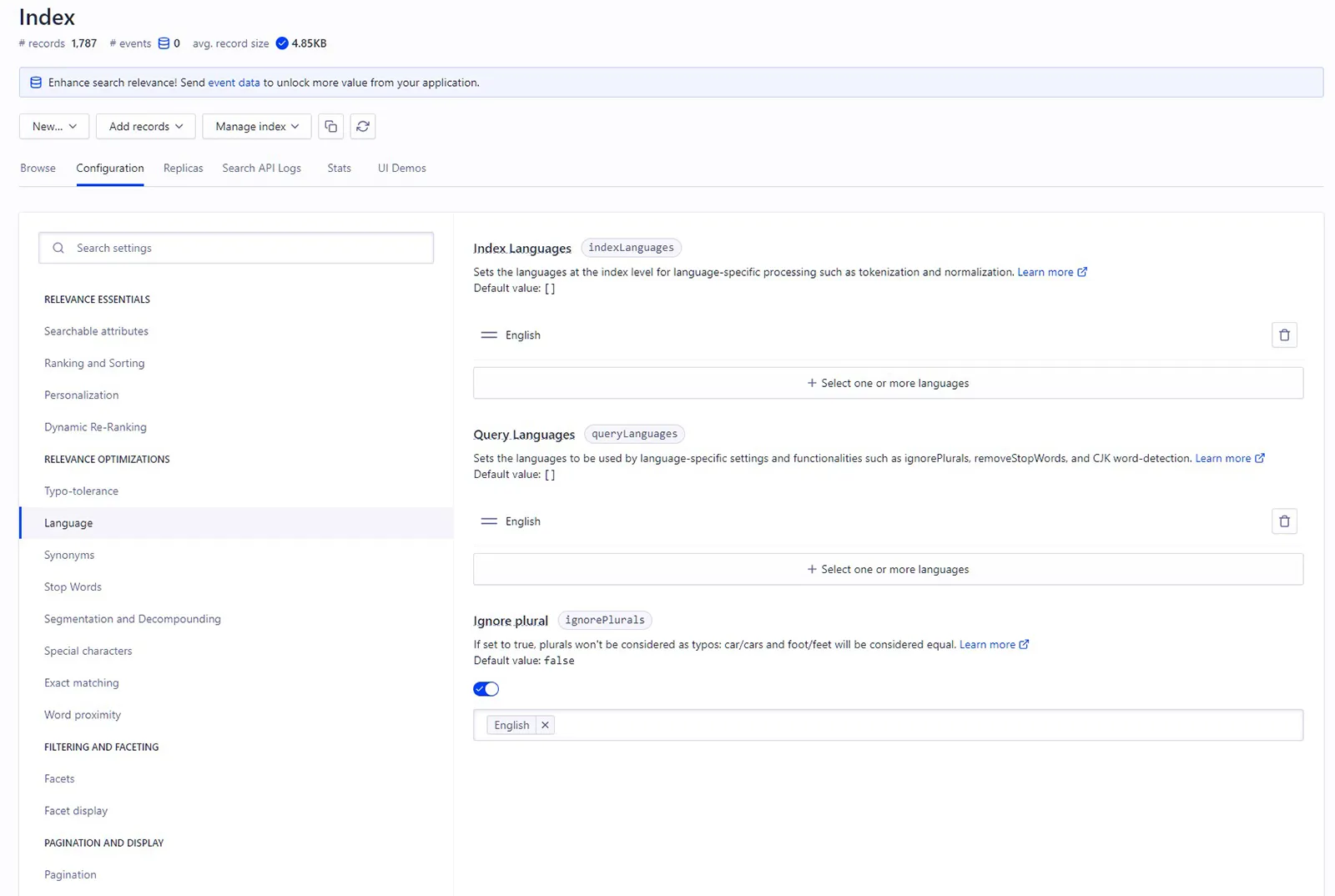Grab the Index Languages English drag handle

click(x=489, y=335)
